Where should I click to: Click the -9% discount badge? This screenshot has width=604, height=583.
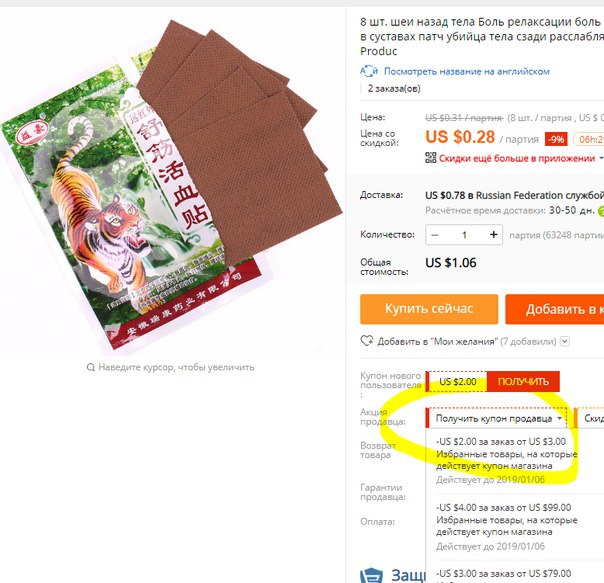click(x=556, y=139)
